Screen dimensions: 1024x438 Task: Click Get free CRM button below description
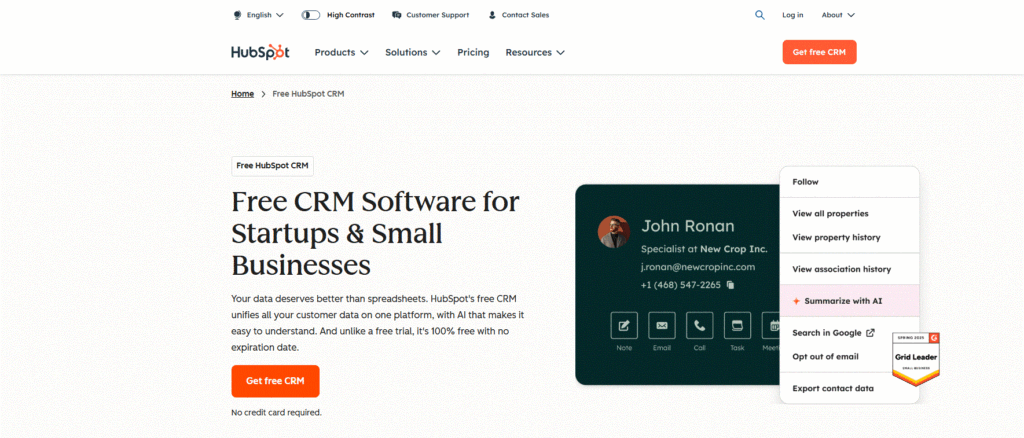pos(275,381)
